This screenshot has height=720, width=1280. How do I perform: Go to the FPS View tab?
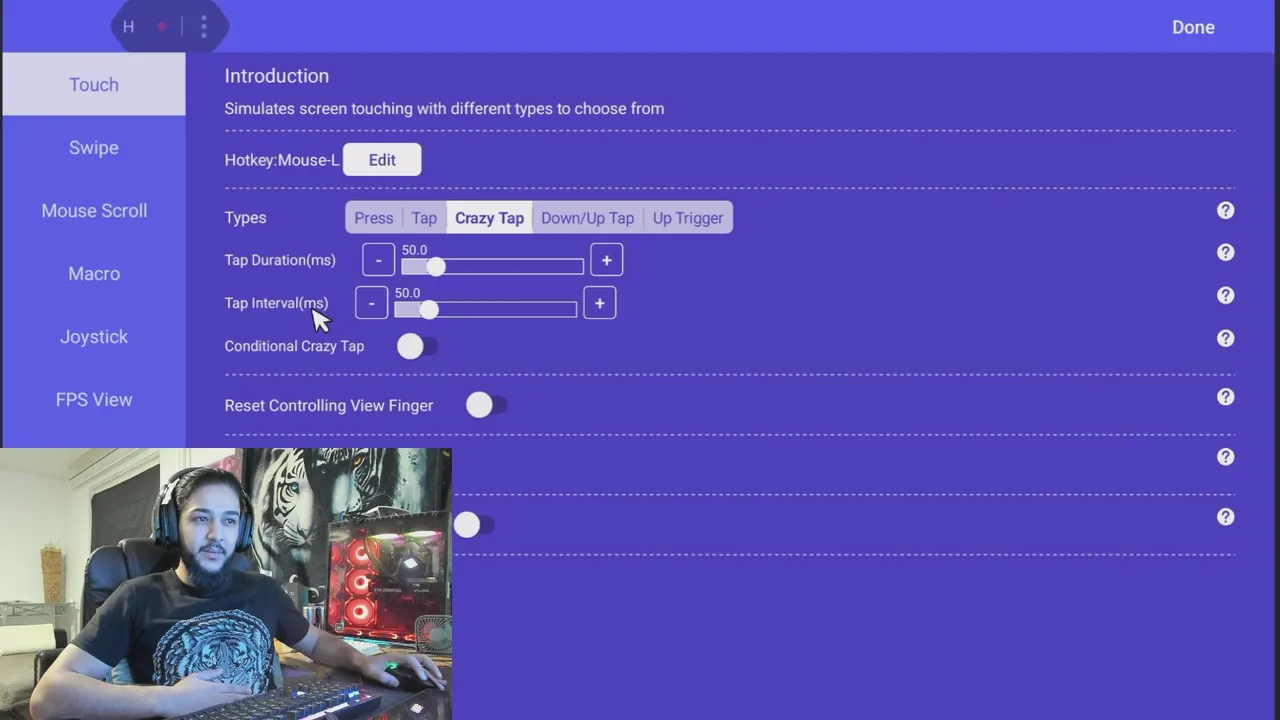pyautogui.click(x=94, y=400)
